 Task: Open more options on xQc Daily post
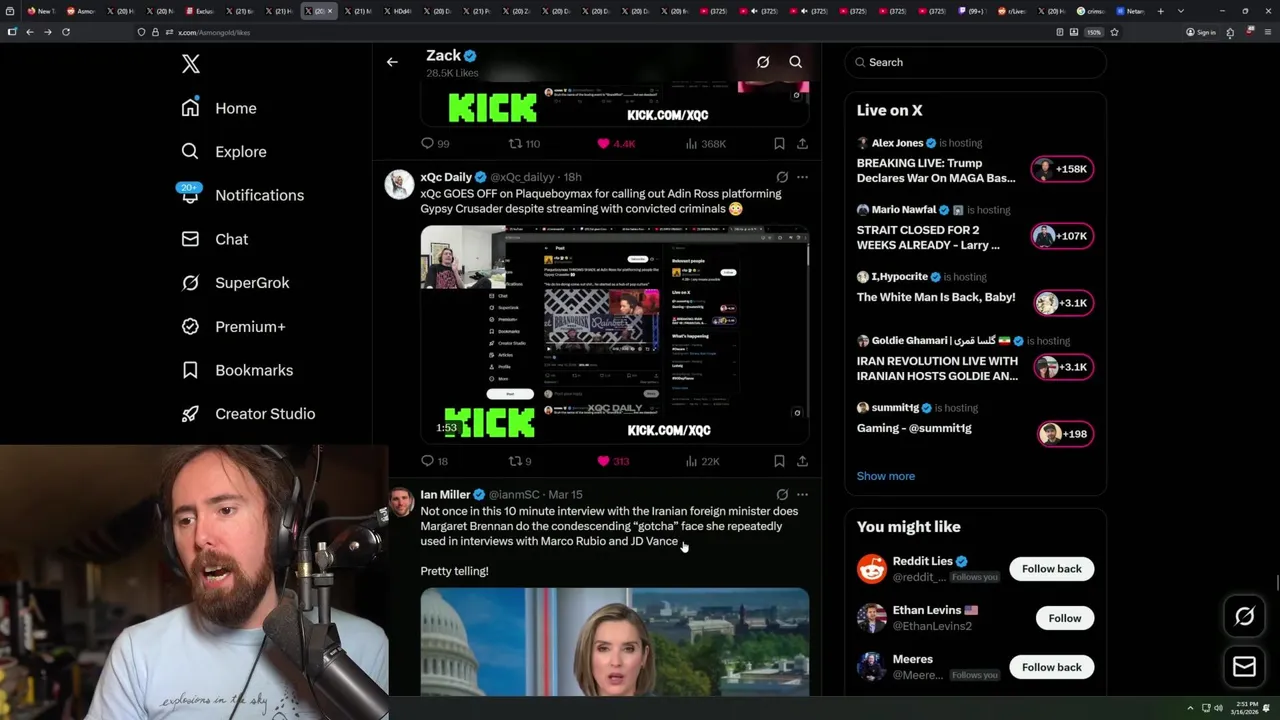tap(802, 177)
